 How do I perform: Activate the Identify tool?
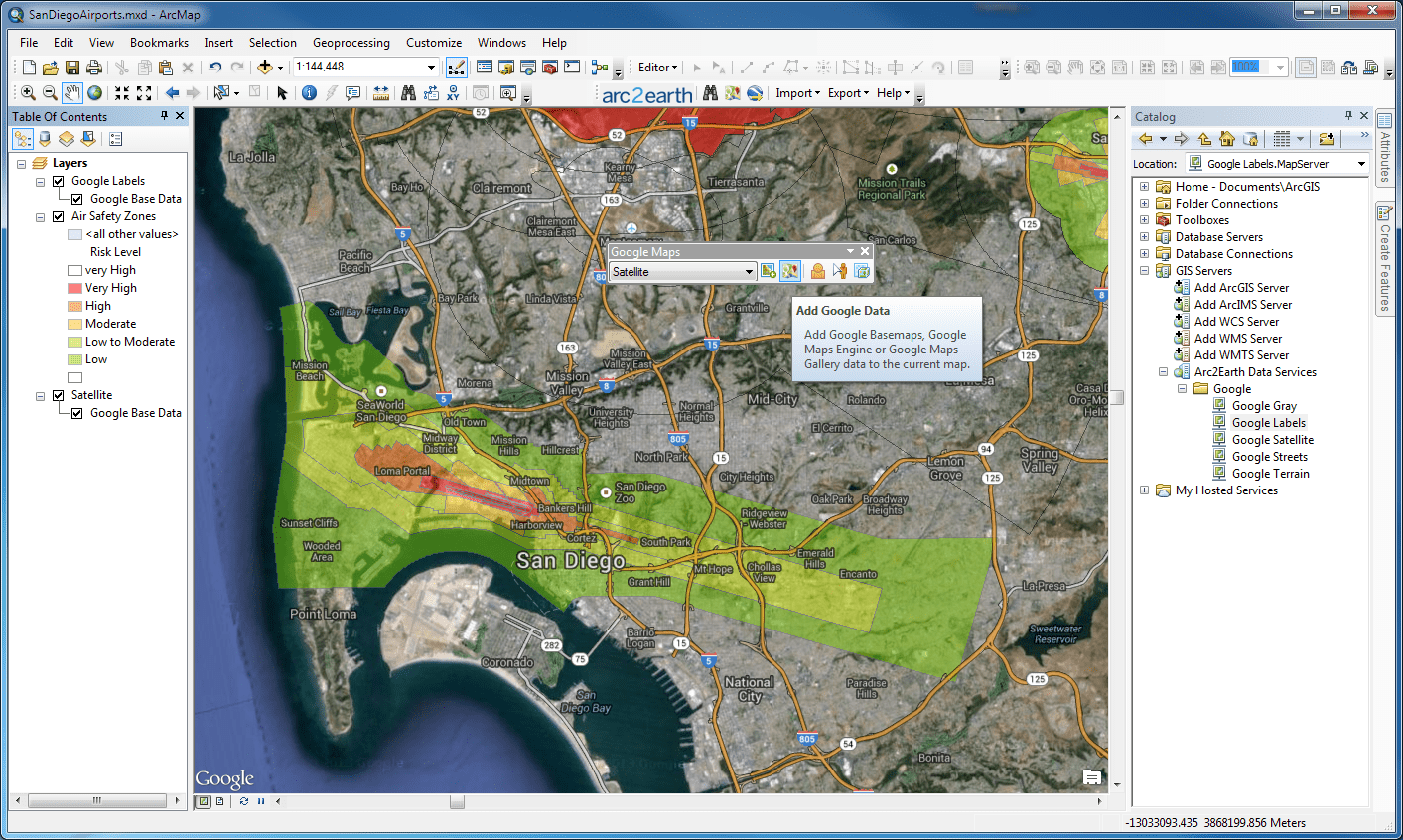pos(309,93)
